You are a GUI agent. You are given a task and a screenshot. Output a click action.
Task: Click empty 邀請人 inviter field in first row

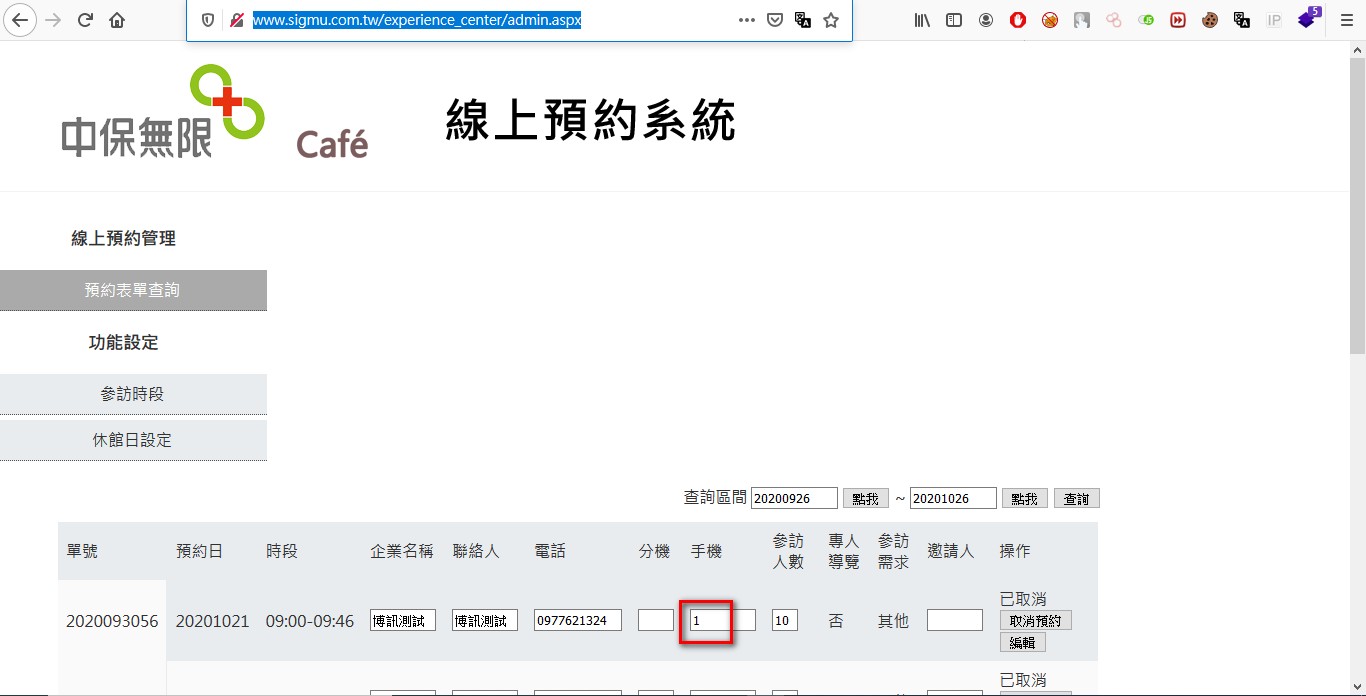955,621
